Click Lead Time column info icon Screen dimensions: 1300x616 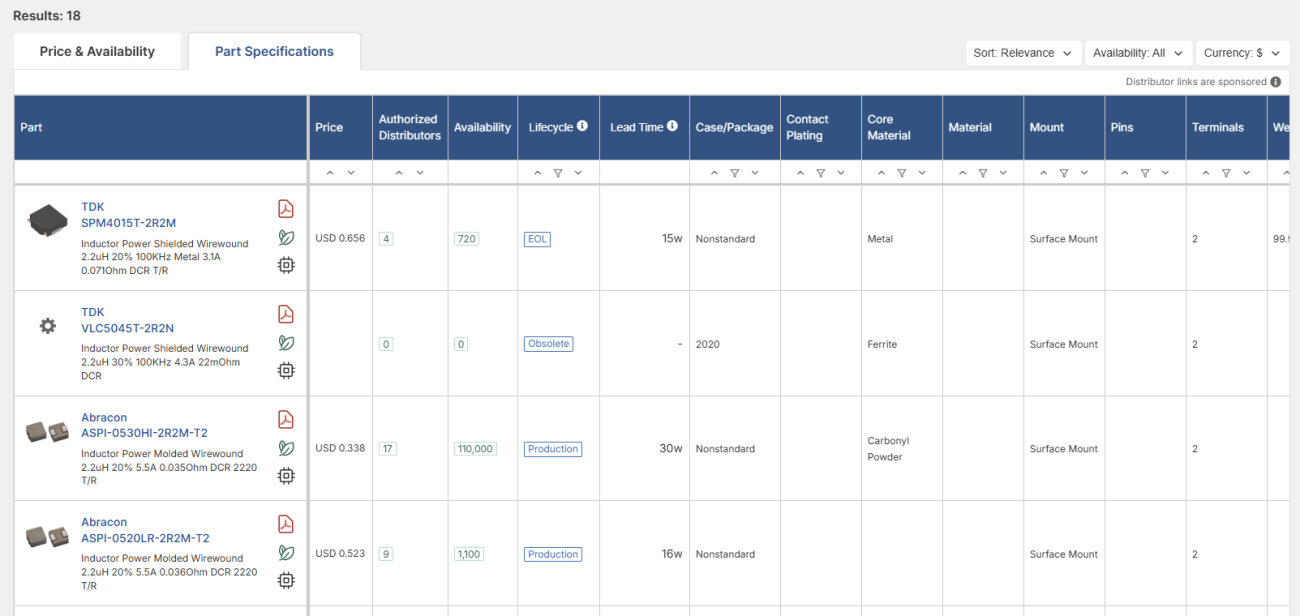672,127
